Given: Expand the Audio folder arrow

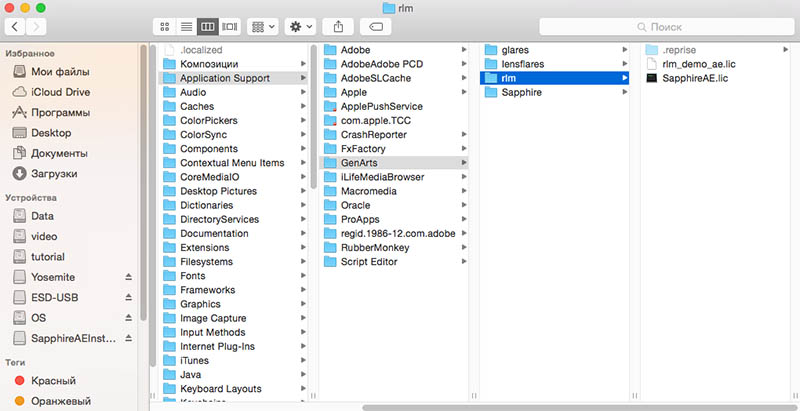Looking at the screenshot, I should pos(303,92).
